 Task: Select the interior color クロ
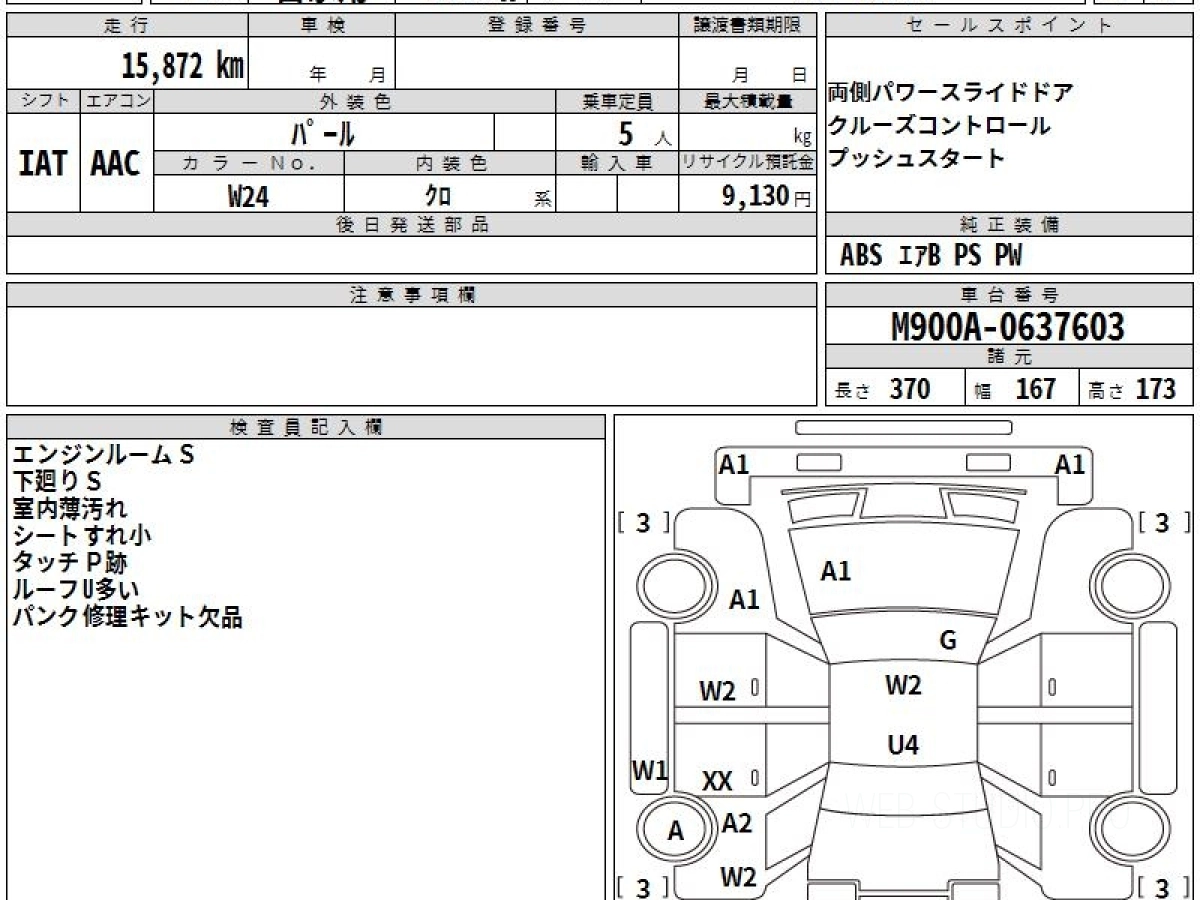(438, 195)
